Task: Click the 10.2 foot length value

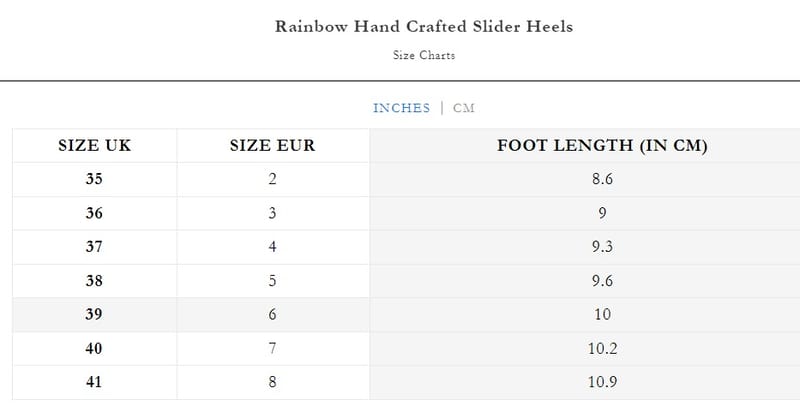Action: click(602, 349)
